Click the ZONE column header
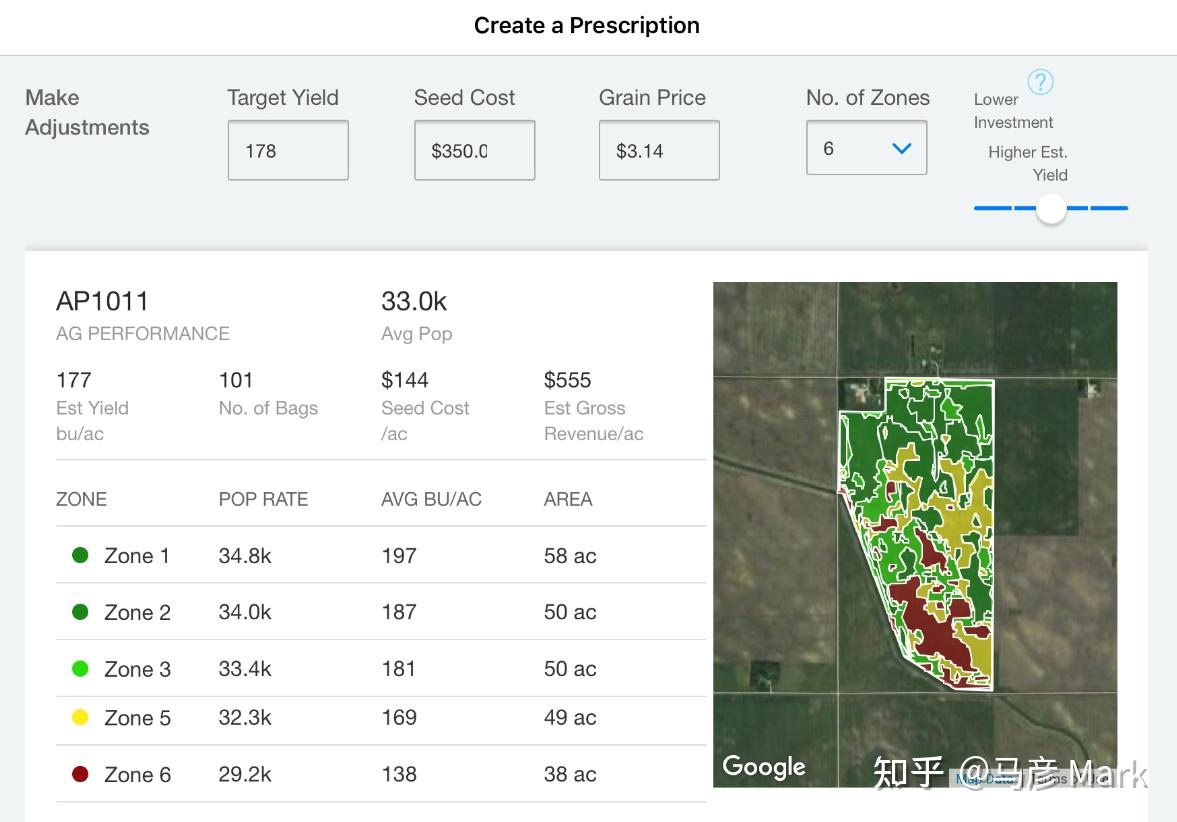The height and width of the screenshot is (822, 1177). click(x=81, y=499)
